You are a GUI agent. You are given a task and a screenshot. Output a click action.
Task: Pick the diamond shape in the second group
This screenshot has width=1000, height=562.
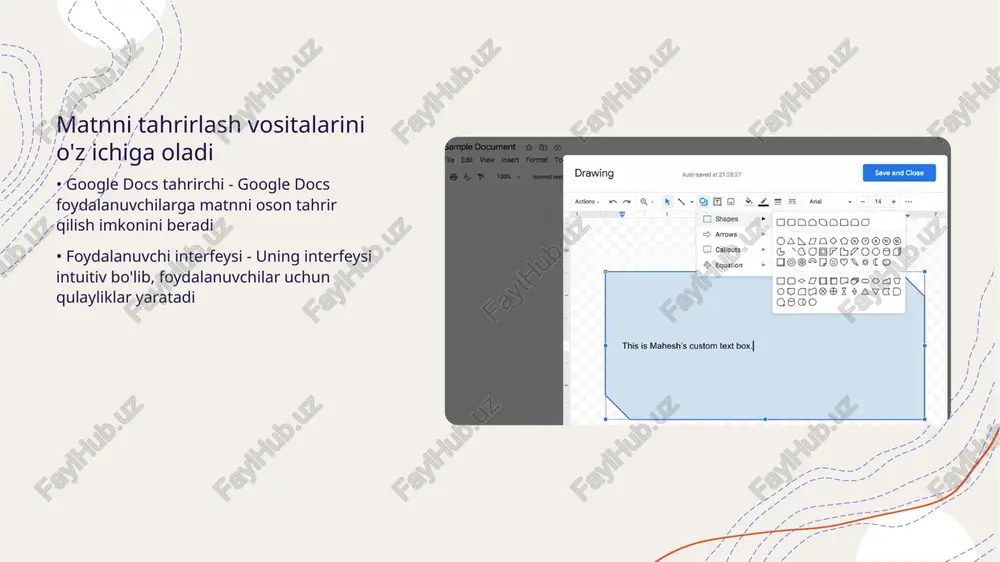tap(834, 241)
